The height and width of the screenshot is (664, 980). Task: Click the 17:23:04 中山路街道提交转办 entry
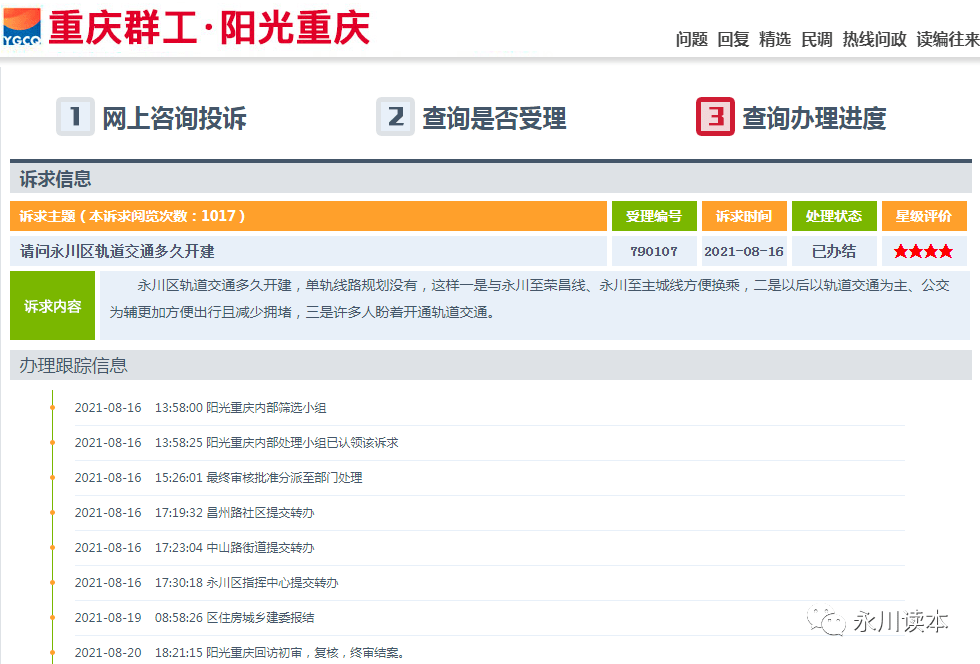coord(194,548)
